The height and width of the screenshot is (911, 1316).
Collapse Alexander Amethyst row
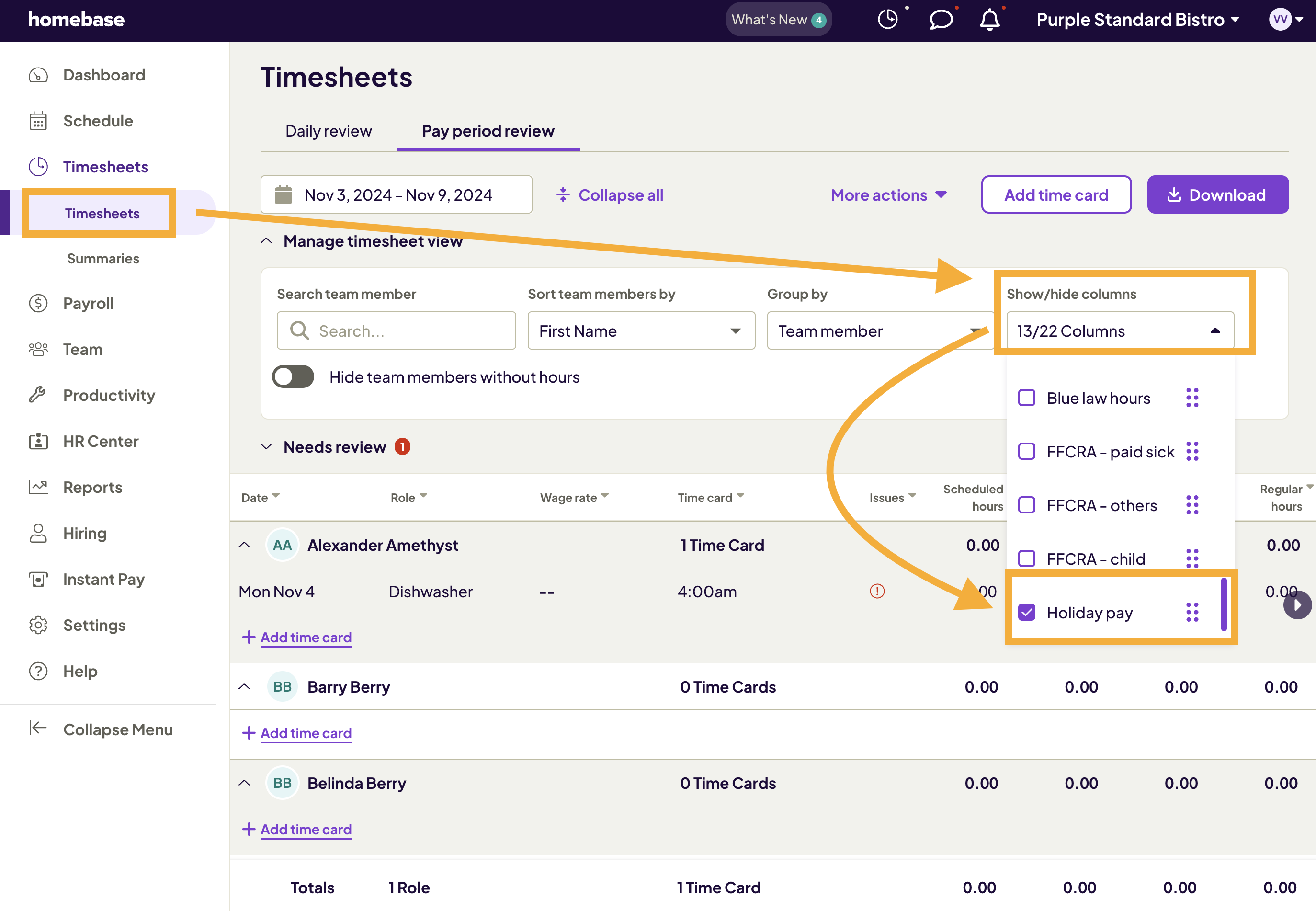244,545
